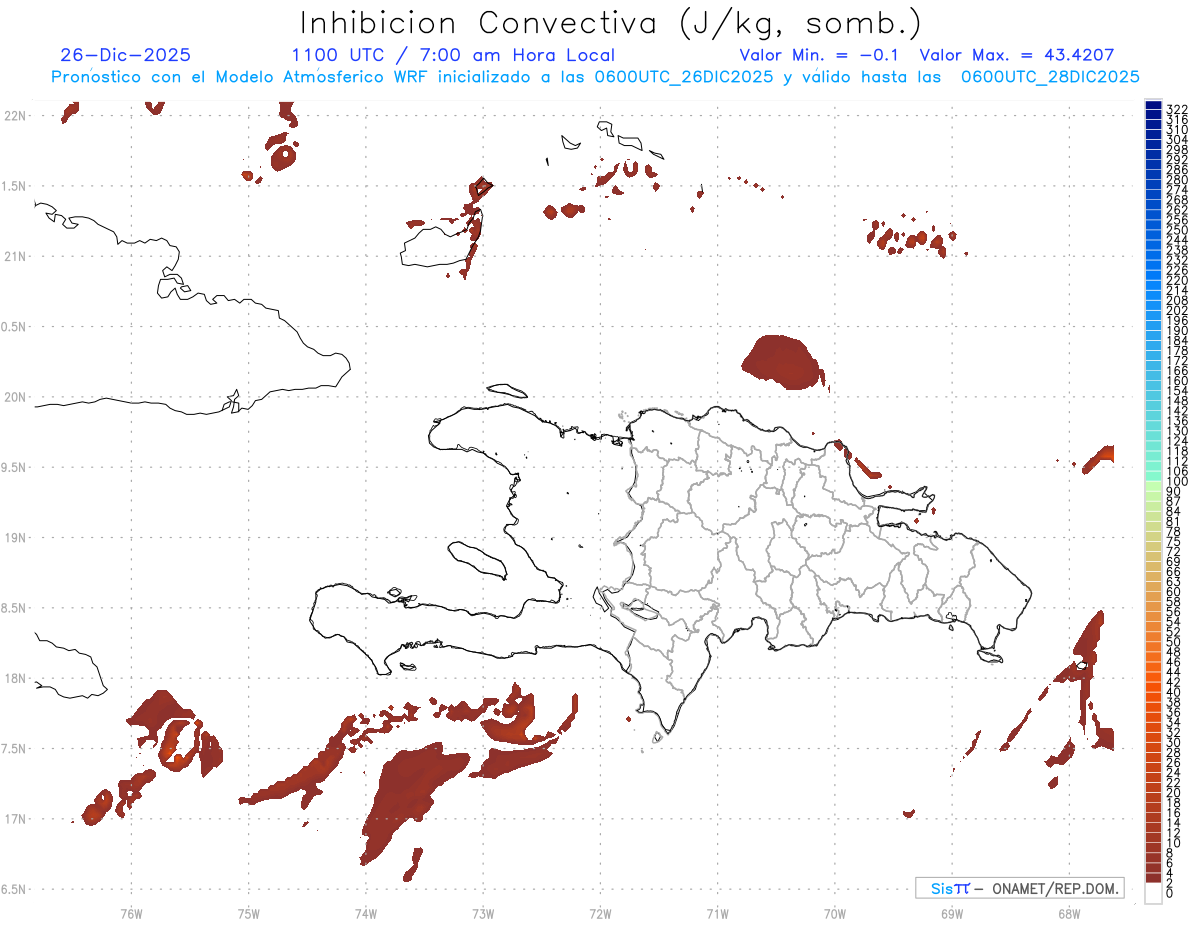This screenshot has width=1200, height=927.
Task: Select the "76W" longitude label
Action: 132,914
